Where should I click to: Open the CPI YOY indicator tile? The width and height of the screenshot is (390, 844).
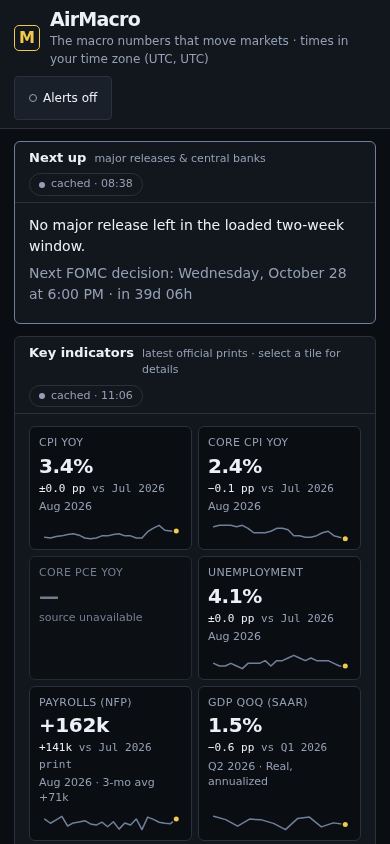coord(110,488)
